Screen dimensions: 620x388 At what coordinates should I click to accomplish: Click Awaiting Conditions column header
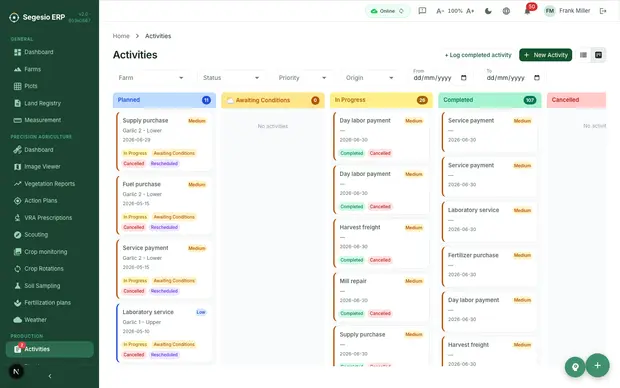click(273, 100)
